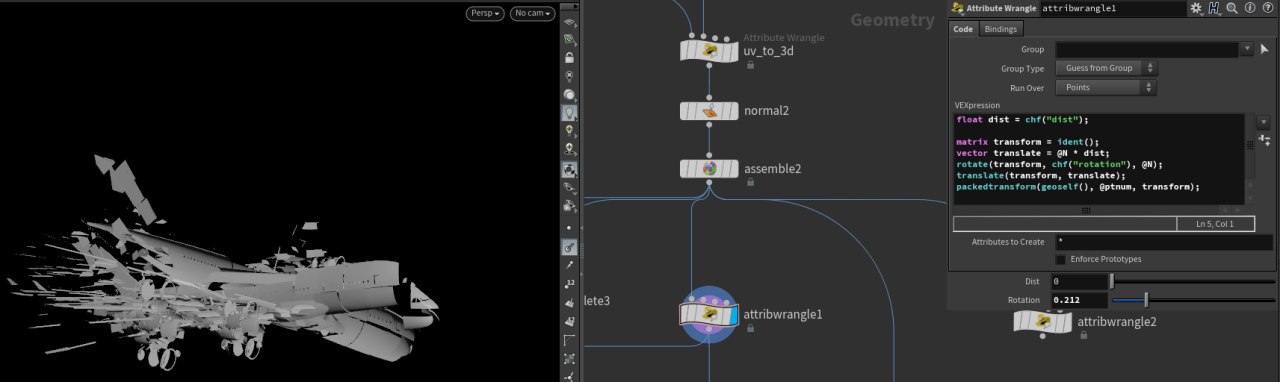The width and height of the screenshot is (1280, 382).
Task: Select the assemble2 node
Action: click(x=709, y=169)
